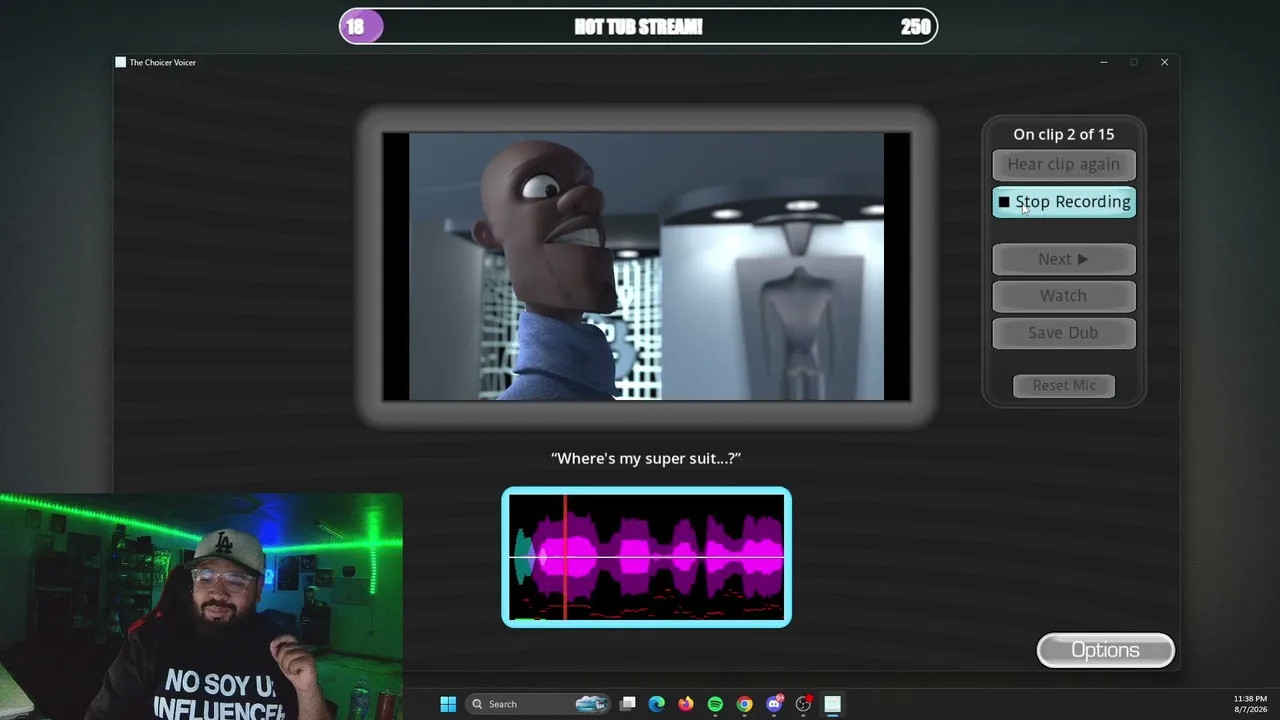This screenshot has height=720, width=1280.
Task: Open Discord from the taskbar
Action: click(x=774, y=704)
